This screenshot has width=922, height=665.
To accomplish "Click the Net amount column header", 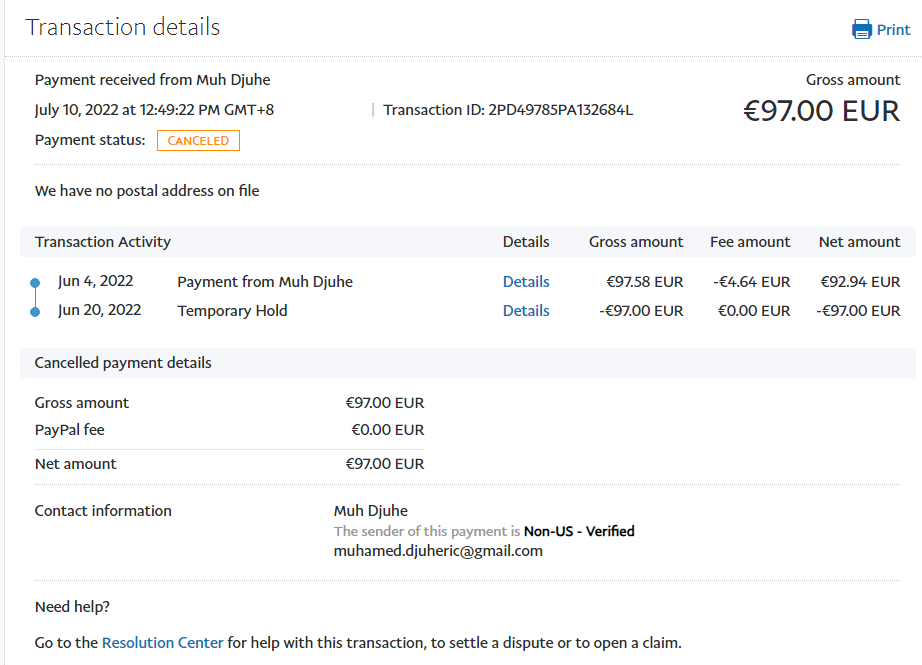I will coord(859,242).
